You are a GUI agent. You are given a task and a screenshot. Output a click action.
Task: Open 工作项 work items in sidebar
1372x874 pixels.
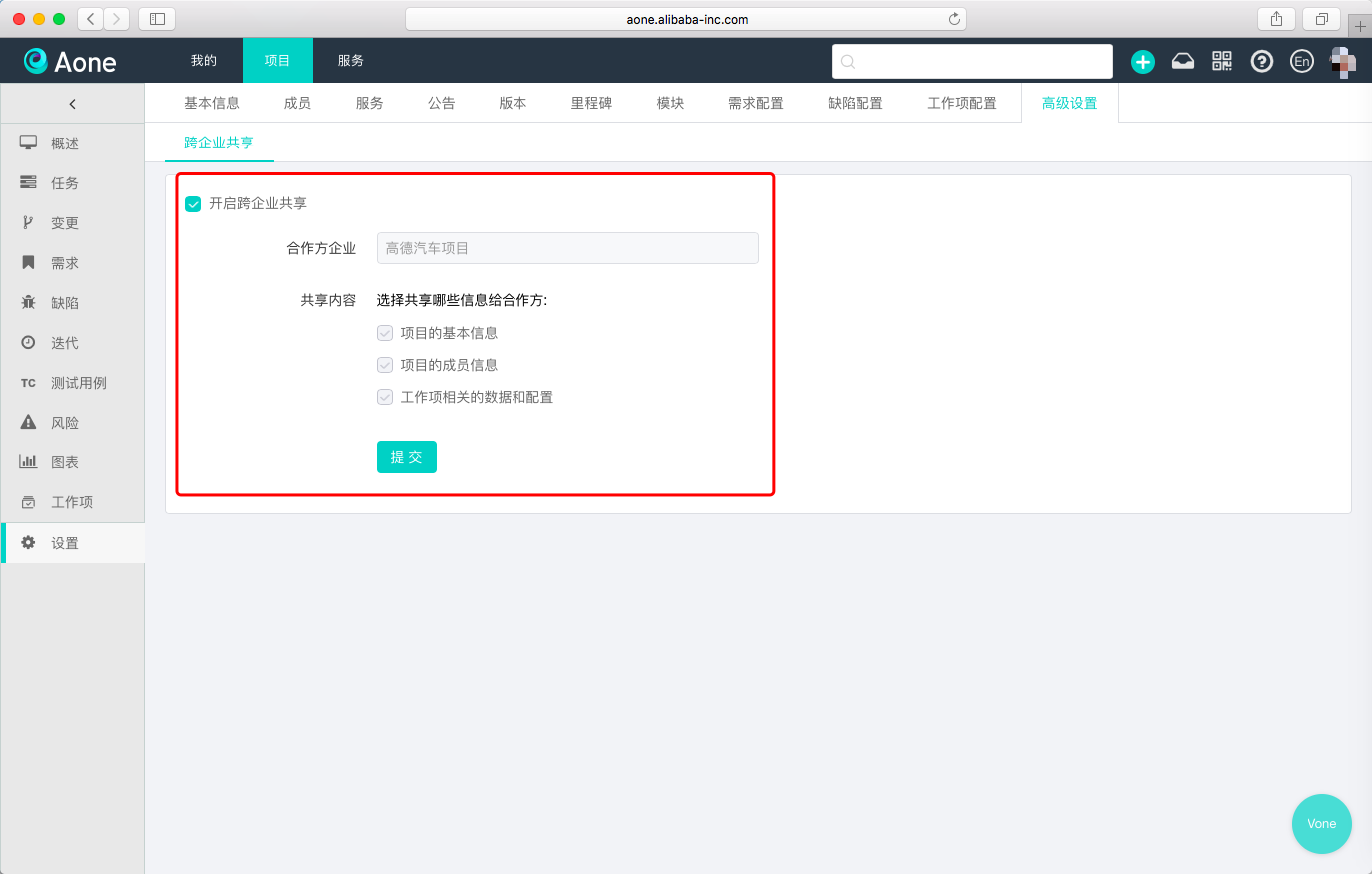[73, 502]
